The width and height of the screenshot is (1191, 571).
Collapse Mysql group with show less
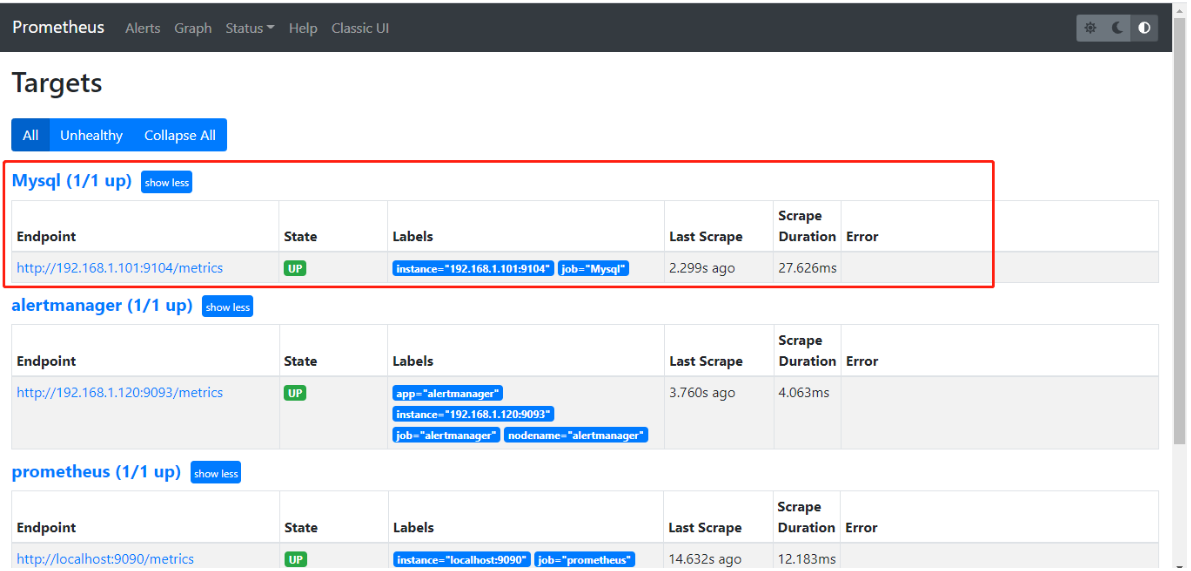tap(166, 182)
